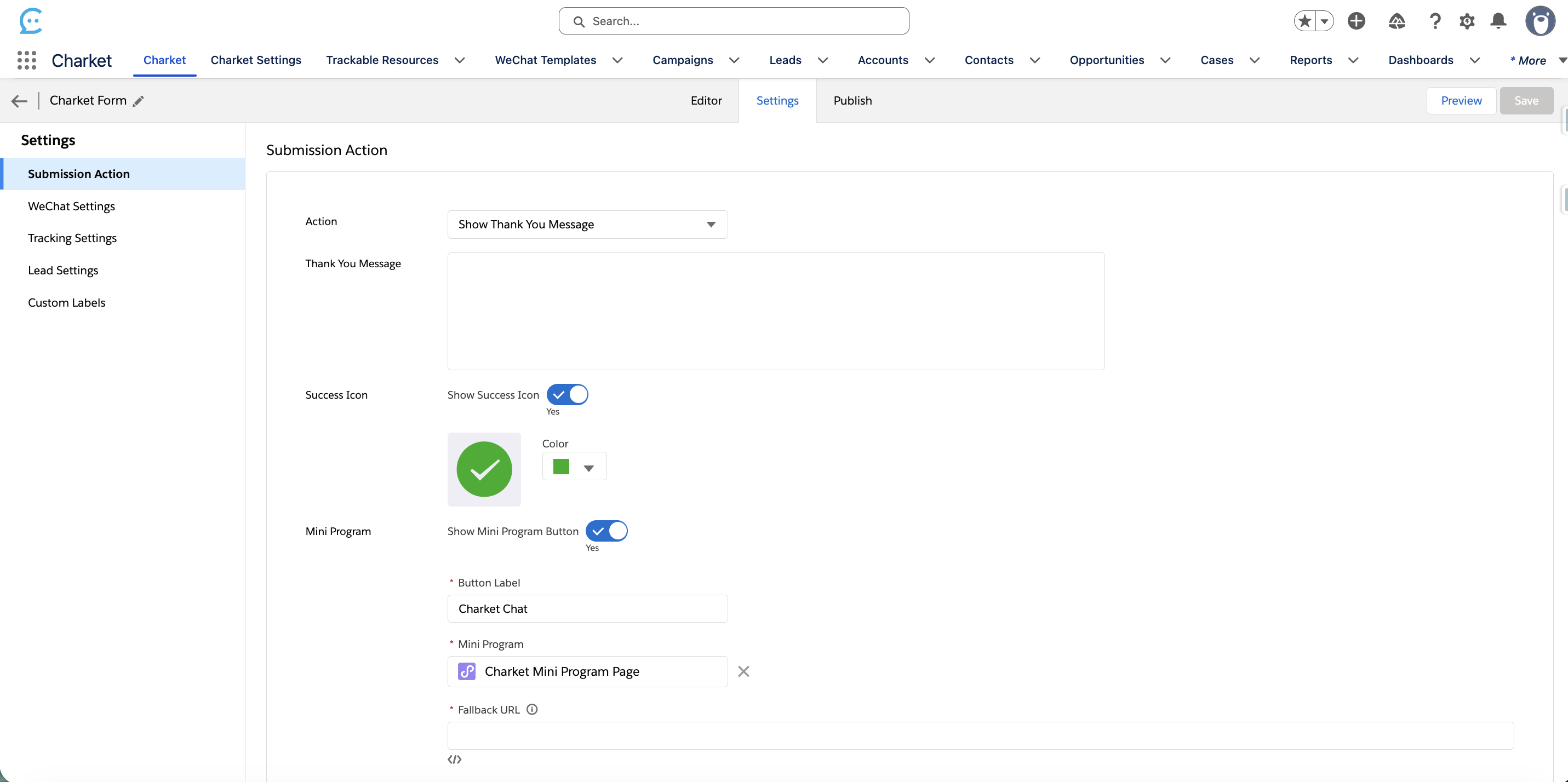Open the Accounts nav tab
This screenshot has height=782, width=1568.
tap(883, 60)
